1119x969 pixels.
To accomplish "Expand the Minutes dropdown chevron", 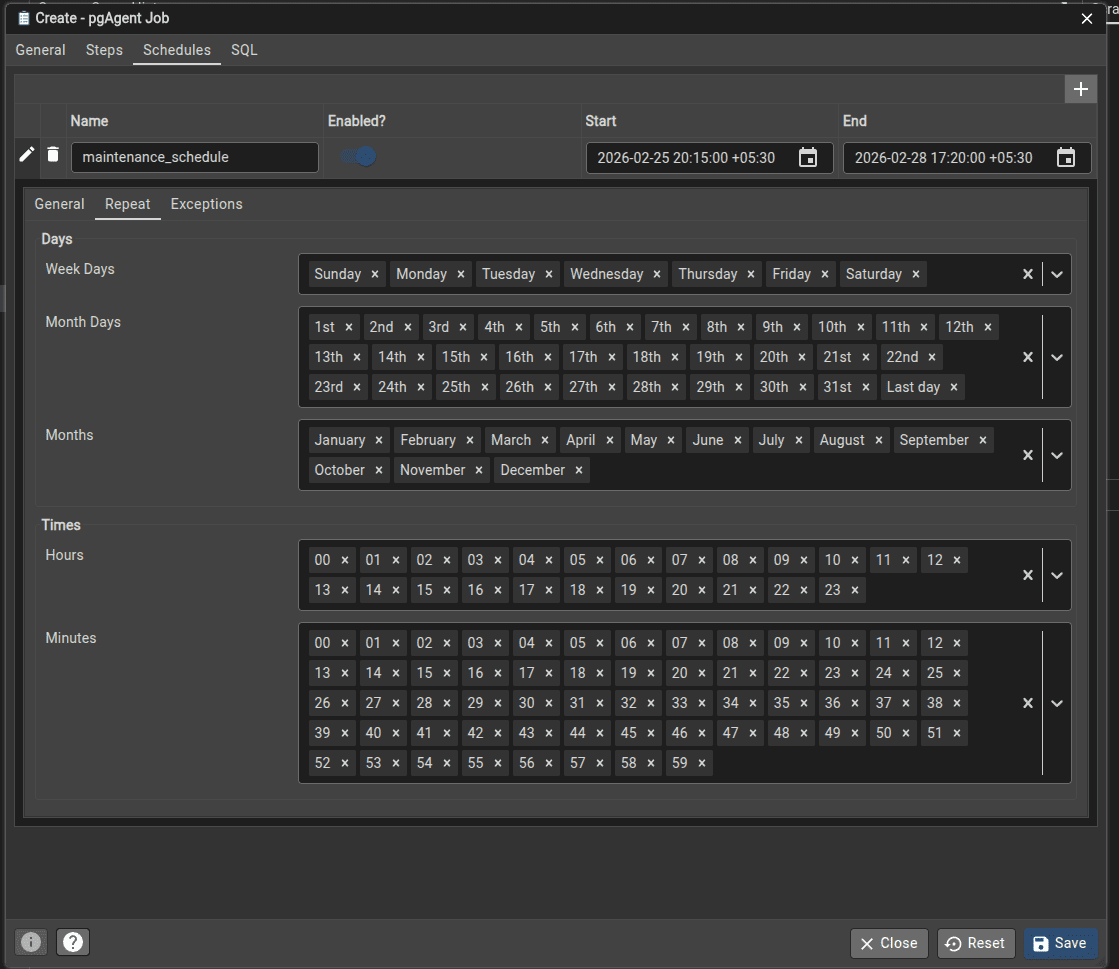I will pos(1057,703).
